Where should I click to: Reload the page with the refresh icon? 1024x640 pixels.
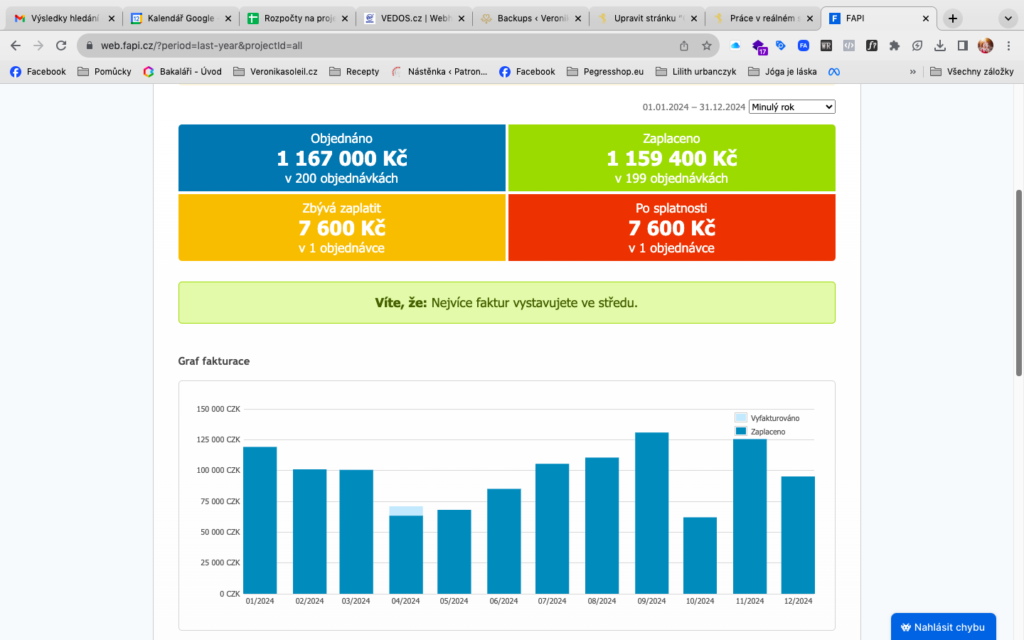[x=61, y=45]
